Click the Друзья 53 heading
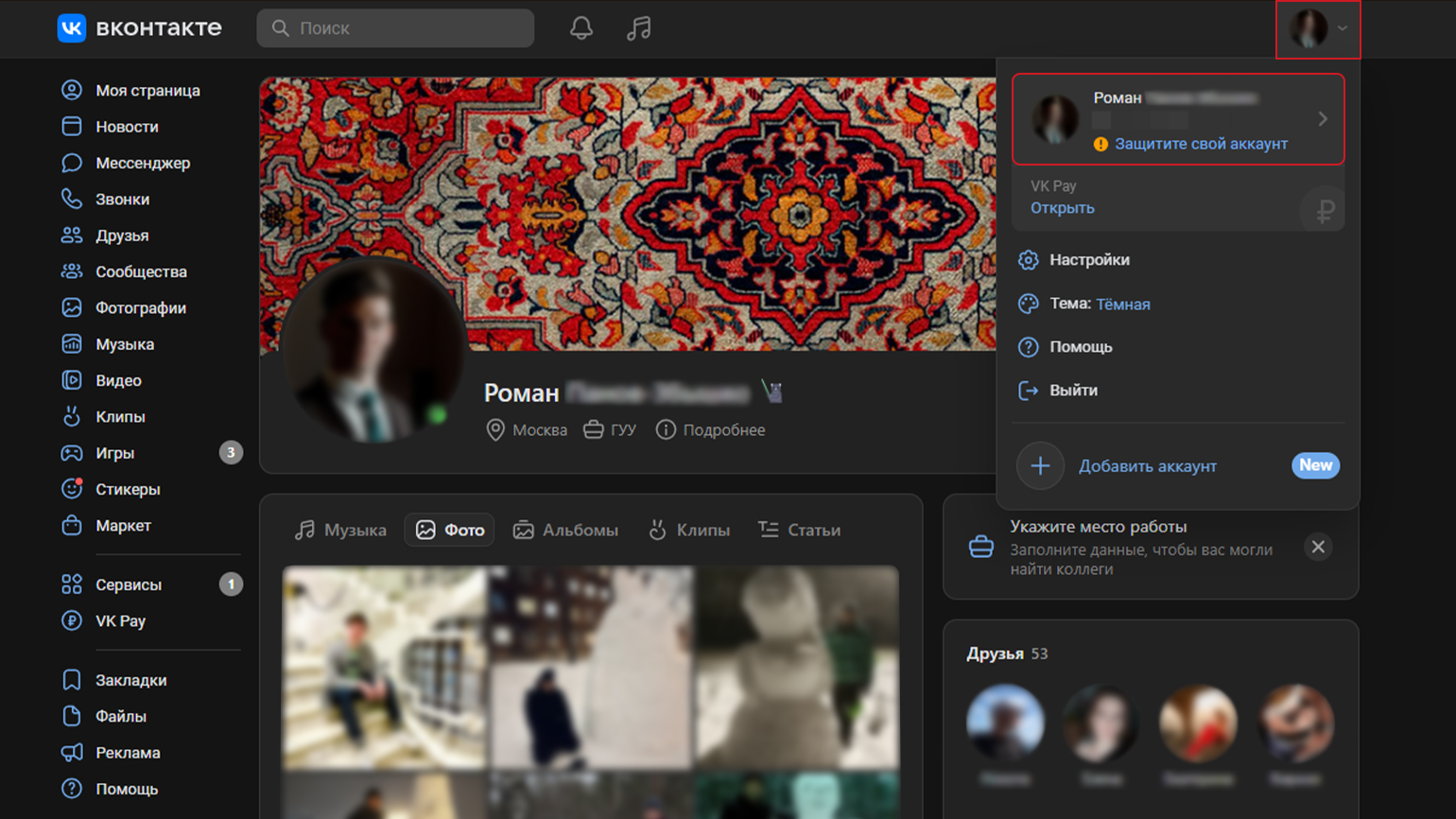 click(1007, 653)
